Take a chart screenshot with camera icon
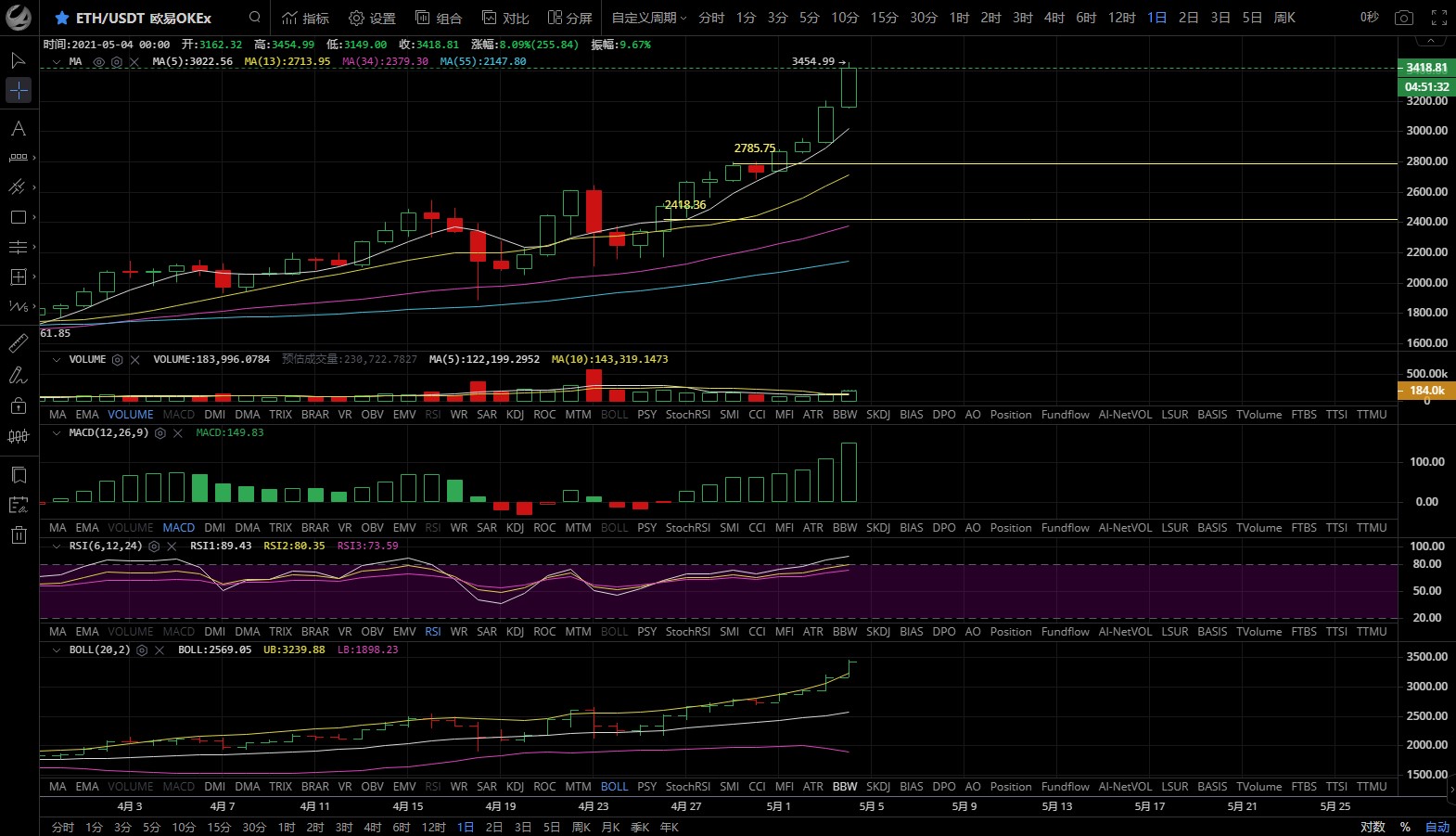The image size is (1456, 836). pyautogui.click(x=1404, y=18)
